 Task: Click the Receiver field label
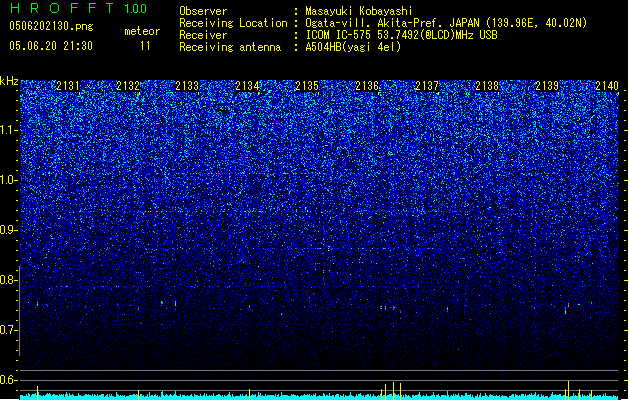pyautogui.click(x=203, y=35)
